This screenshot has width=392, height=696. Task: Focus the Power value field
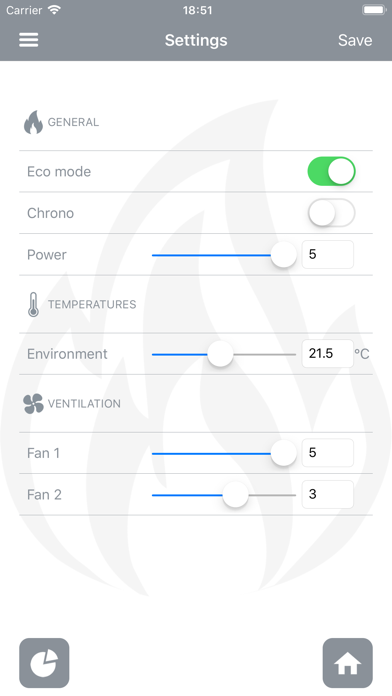(328, 254)
